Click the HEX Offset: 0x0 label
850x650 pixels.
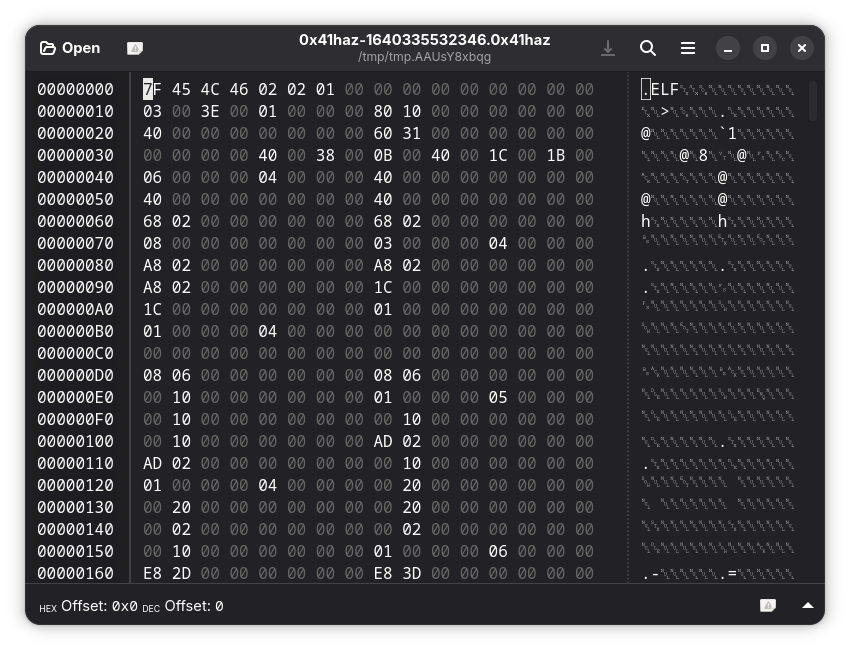[x=88, y=606]
